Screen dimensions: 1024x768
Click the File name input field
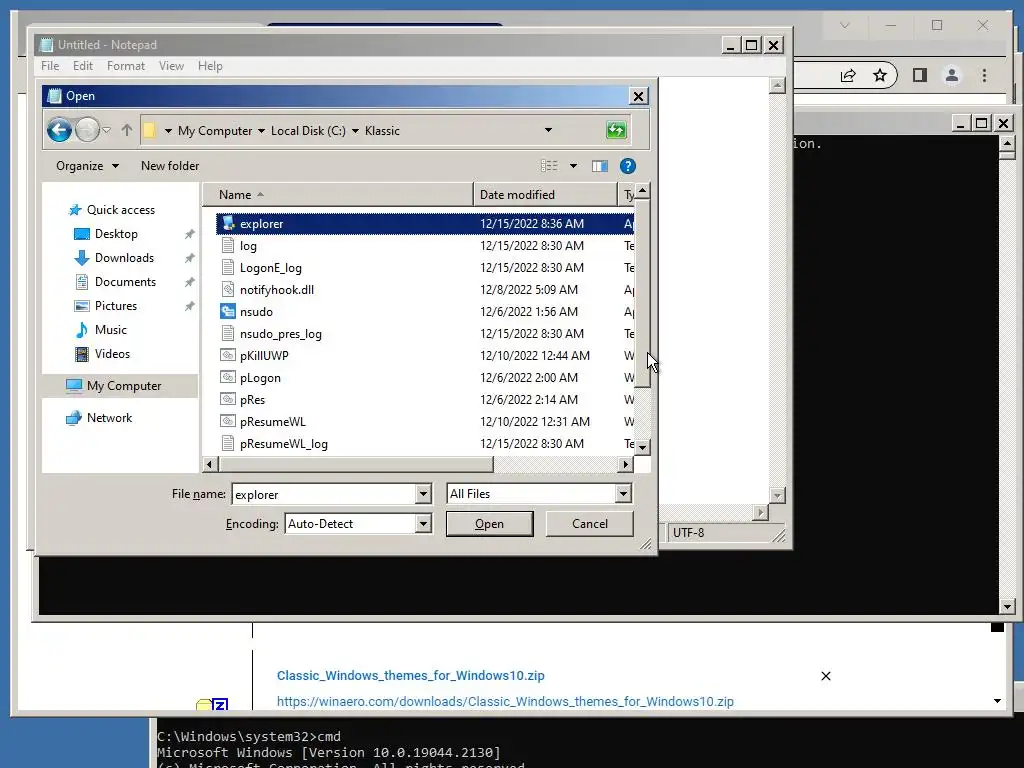coord(324,494)
